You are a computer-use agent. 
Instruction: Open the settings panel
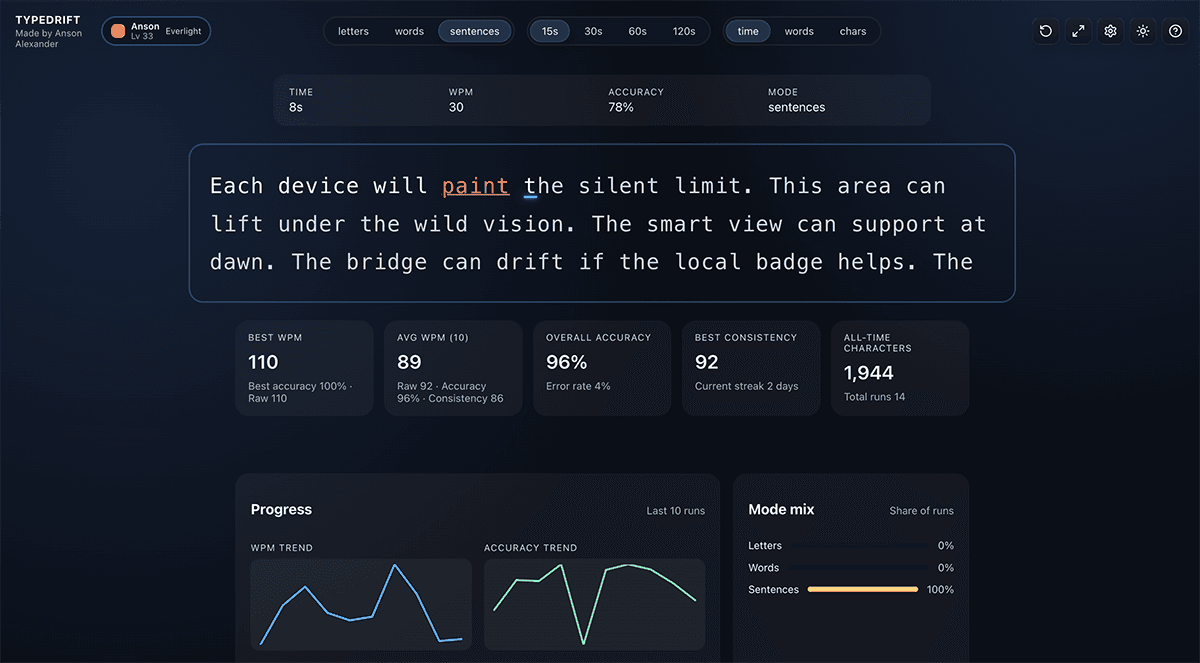click(1110, 31)
